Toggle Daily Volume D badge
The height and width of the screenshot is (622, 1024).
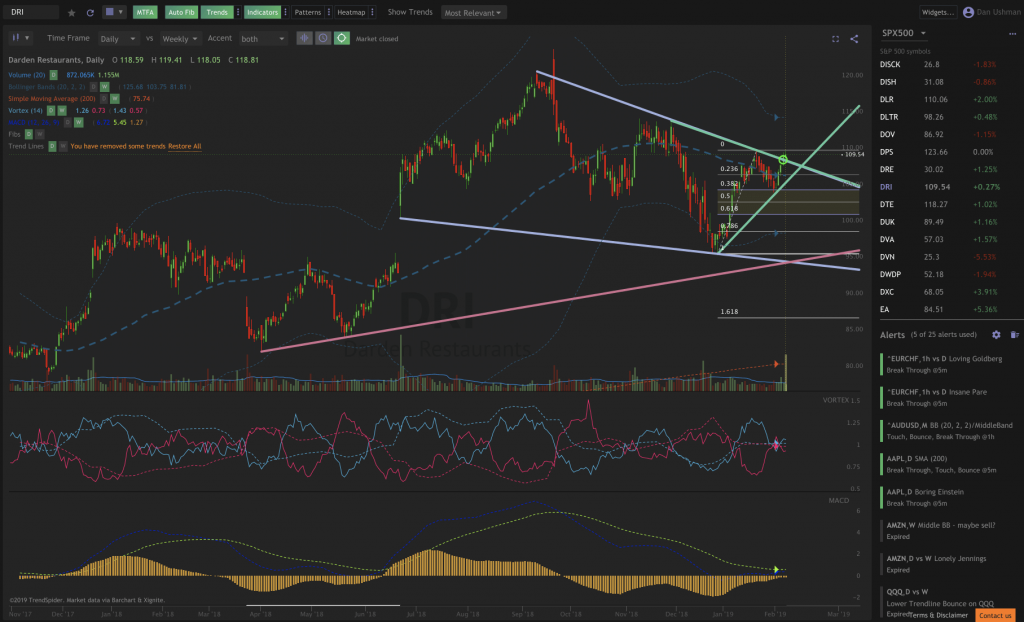click(54, 75)
